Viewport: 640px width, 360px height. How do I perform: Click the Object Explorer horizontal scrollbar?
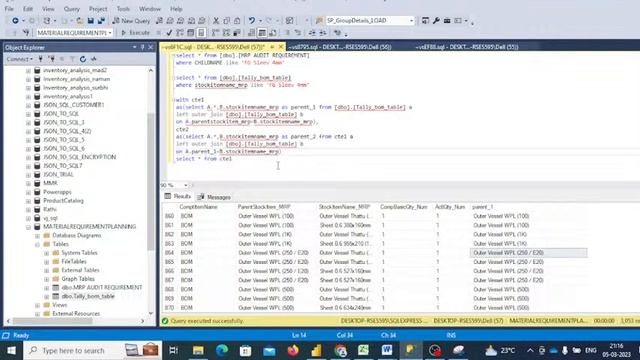(x=53, y=321)
